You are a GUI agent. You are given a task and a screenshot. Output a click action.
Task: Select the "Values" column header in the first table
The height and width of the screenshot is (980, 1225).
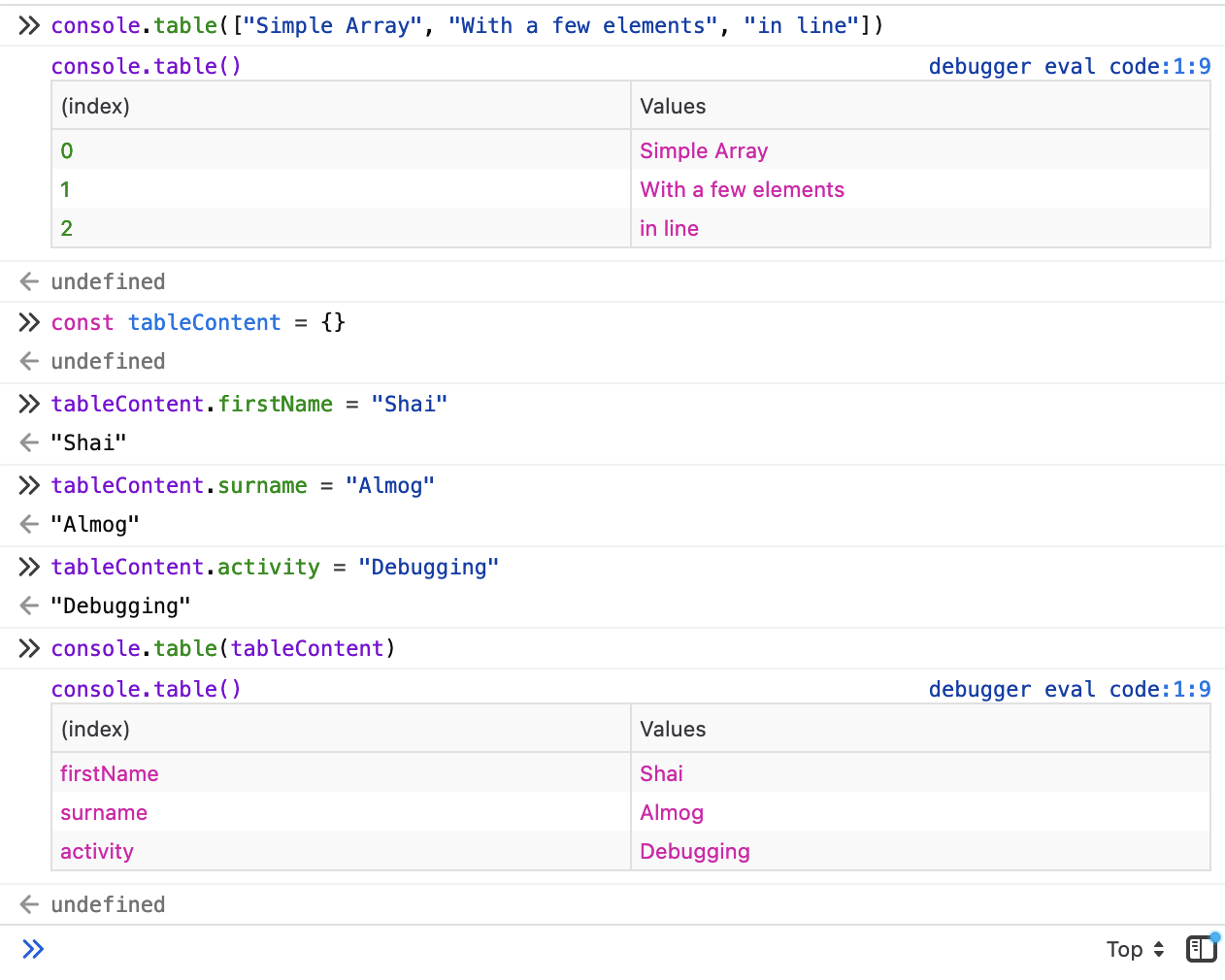click(x=673, y=106)
